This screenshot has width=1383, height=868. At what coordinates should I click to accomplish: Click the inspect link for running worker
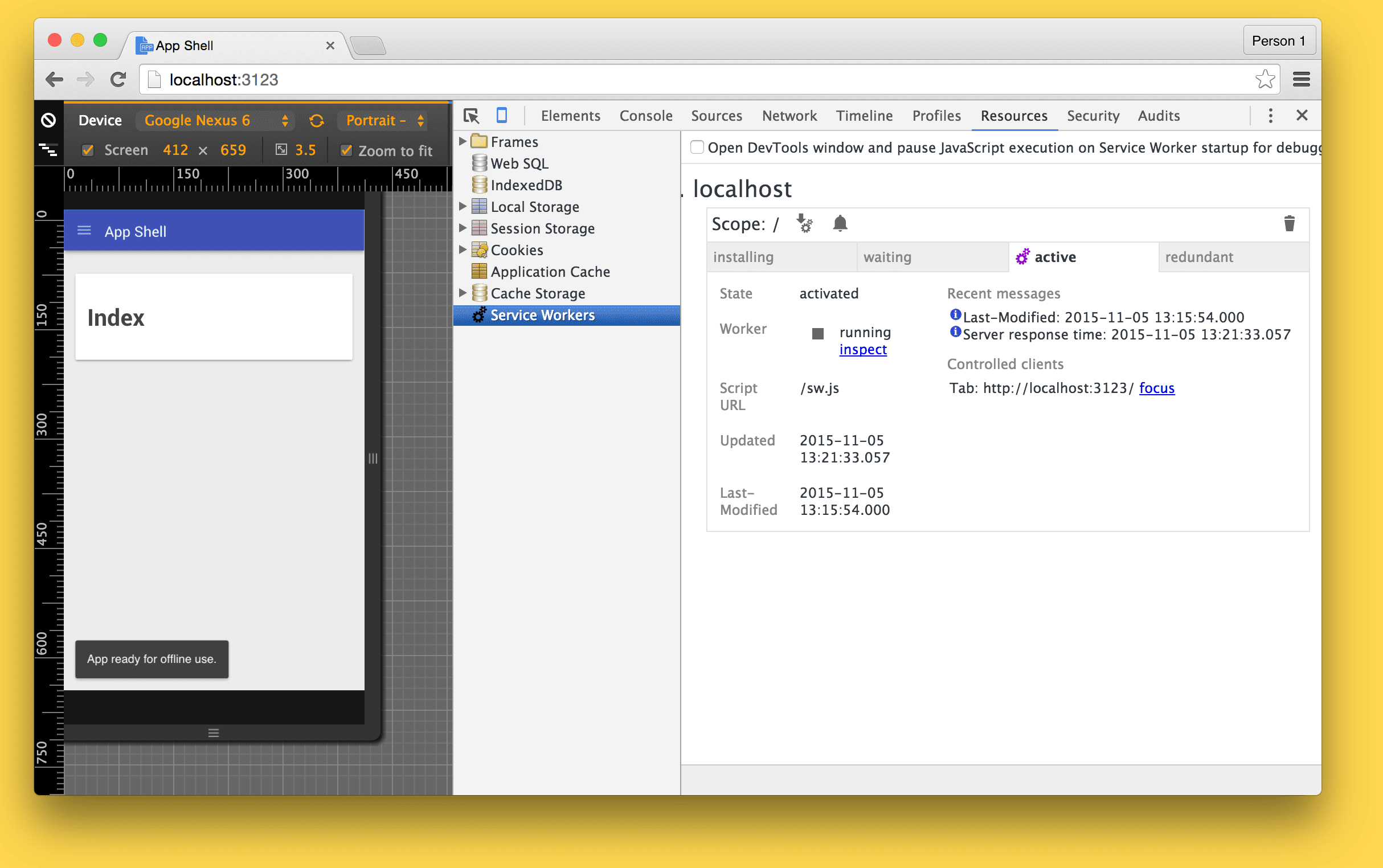tap(861, 349)
